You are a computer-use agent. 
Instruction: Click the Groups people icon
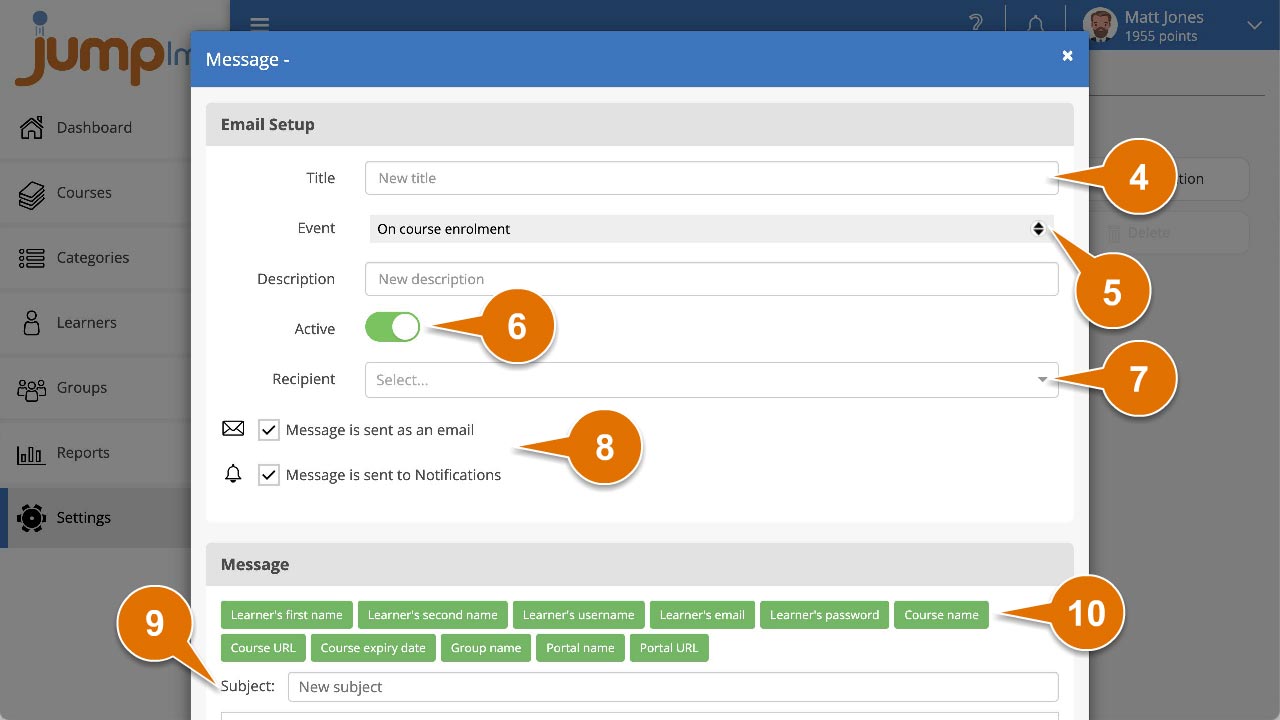click(32, 388)
